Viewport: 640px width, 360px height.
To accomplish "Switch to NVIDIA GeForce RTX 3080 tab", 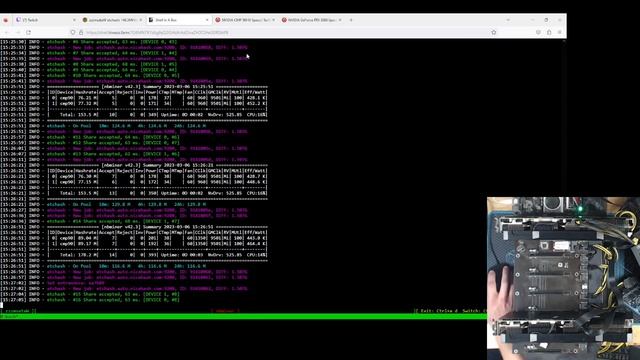I will pos(311,20).
